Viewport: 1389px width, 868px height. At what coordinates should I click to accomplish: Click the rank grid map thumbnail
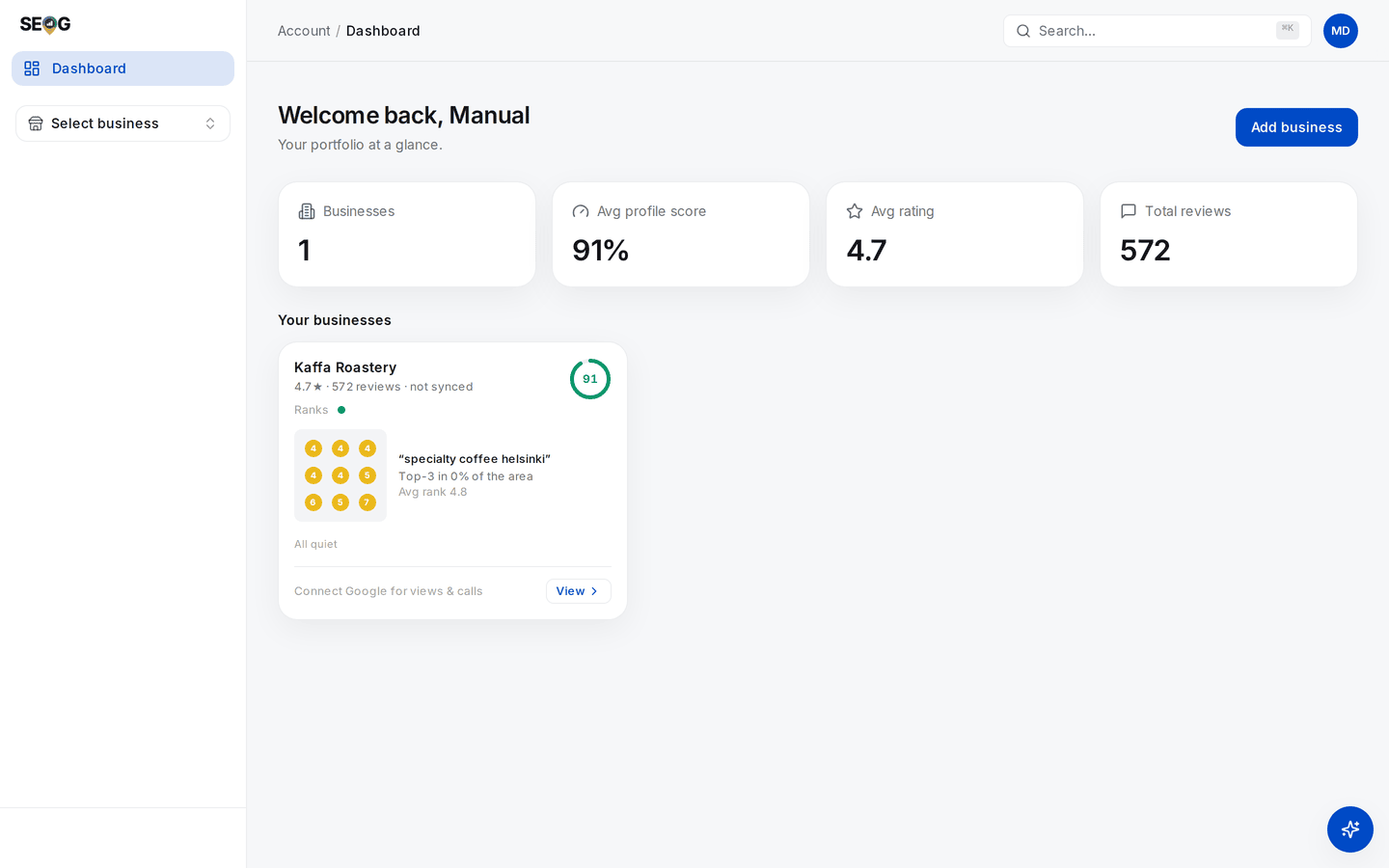click(x=340, y=475)
